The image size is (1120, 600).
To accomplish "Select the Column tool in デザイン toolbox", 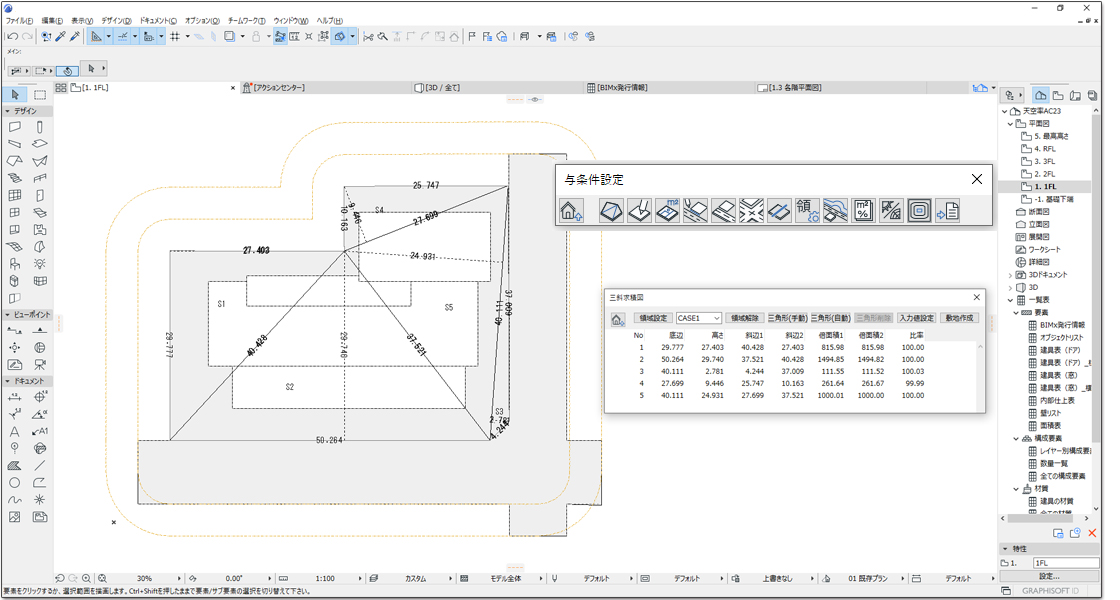I will tap(40, 127).
